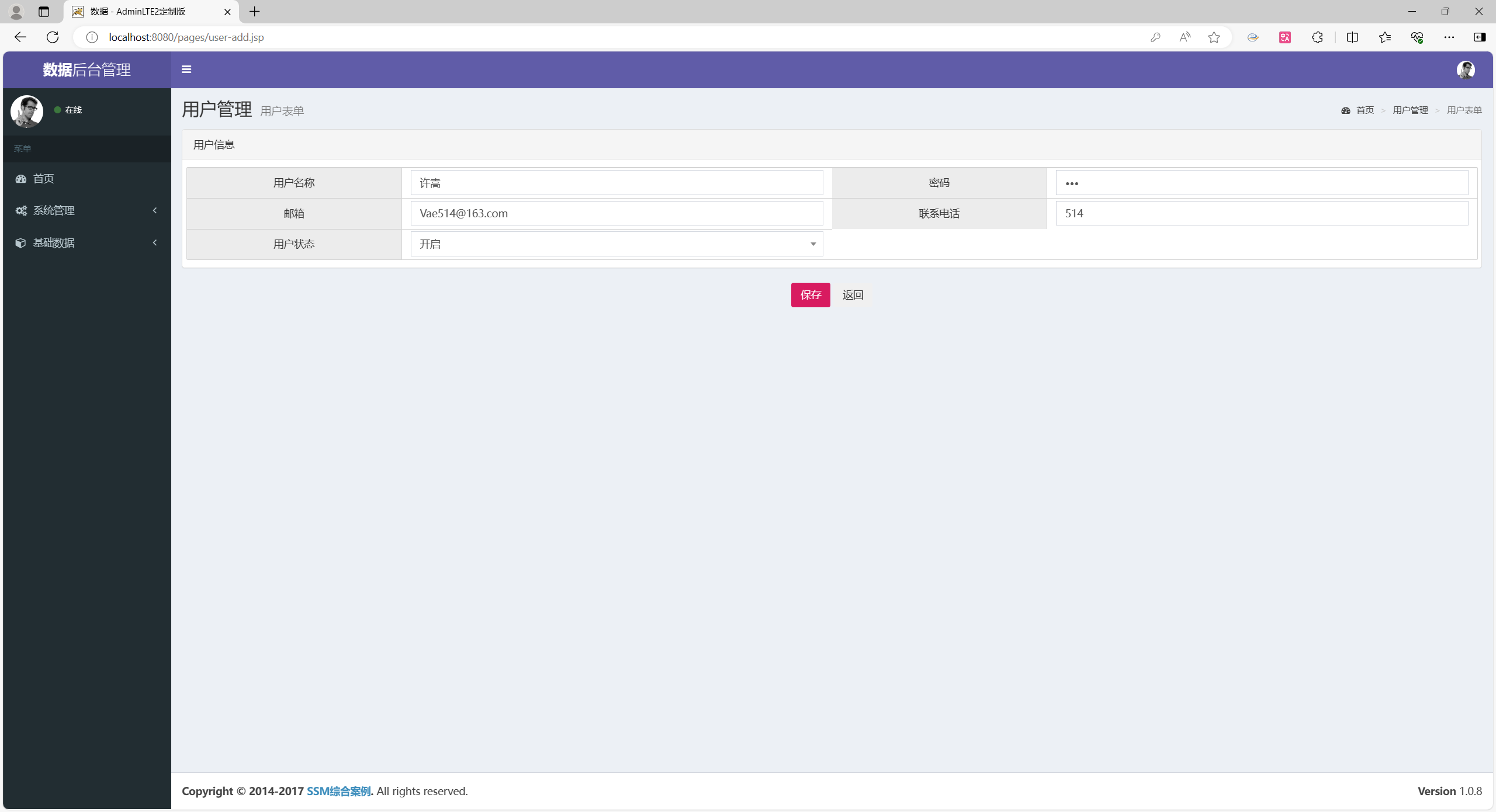This screenshot has width=1496, height=812.
Task: Click the 数据后台管理 logo title
Action: tap(86, 70)
